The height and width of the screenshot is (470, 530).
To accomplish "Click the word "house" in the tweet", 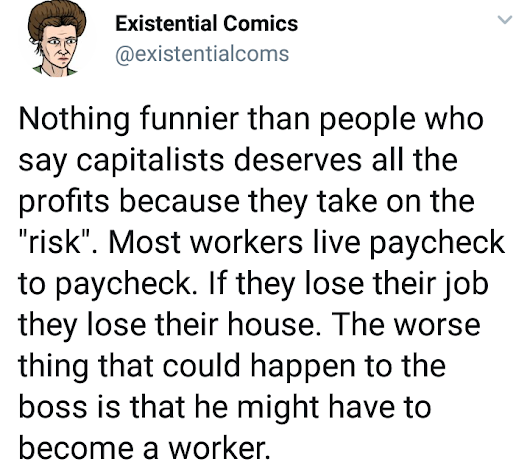I will (270, 325).
